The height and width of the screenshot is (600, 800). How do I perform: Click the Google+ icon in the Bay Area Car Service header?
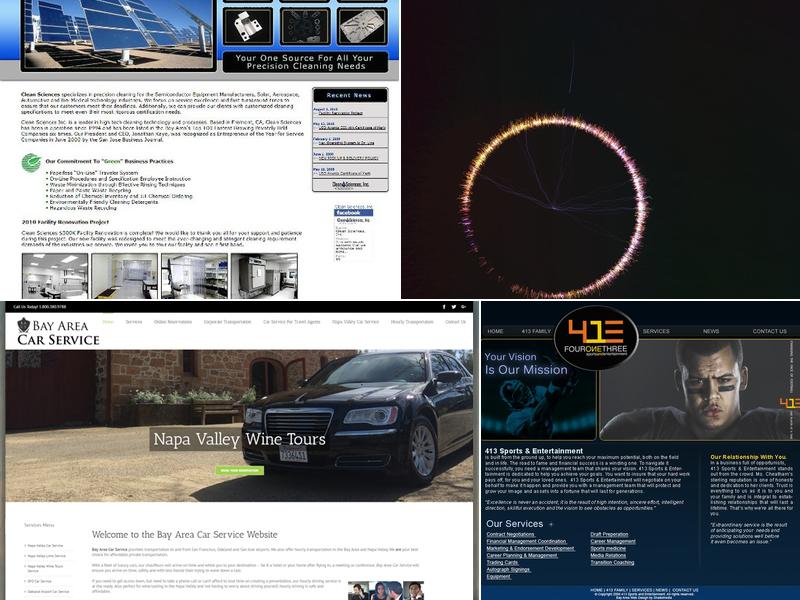point(464,307)
